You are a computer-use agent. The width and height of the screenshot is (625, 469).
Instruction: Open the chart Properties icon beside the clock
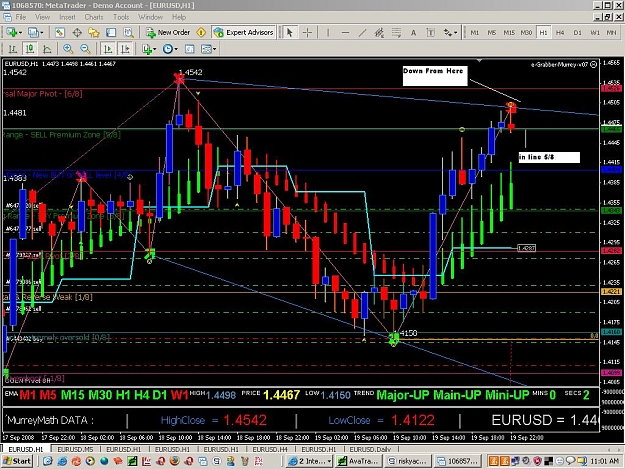click(x=189, y=49)
